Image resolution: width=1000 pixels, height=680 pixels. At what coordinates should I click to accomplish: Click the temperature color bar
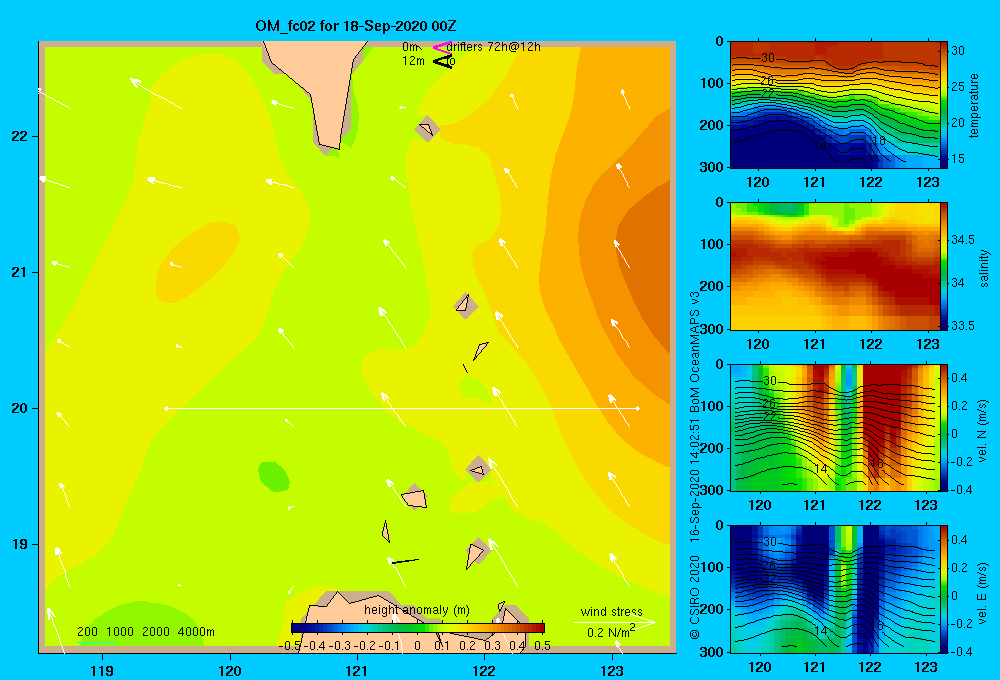tap(944, 105)
